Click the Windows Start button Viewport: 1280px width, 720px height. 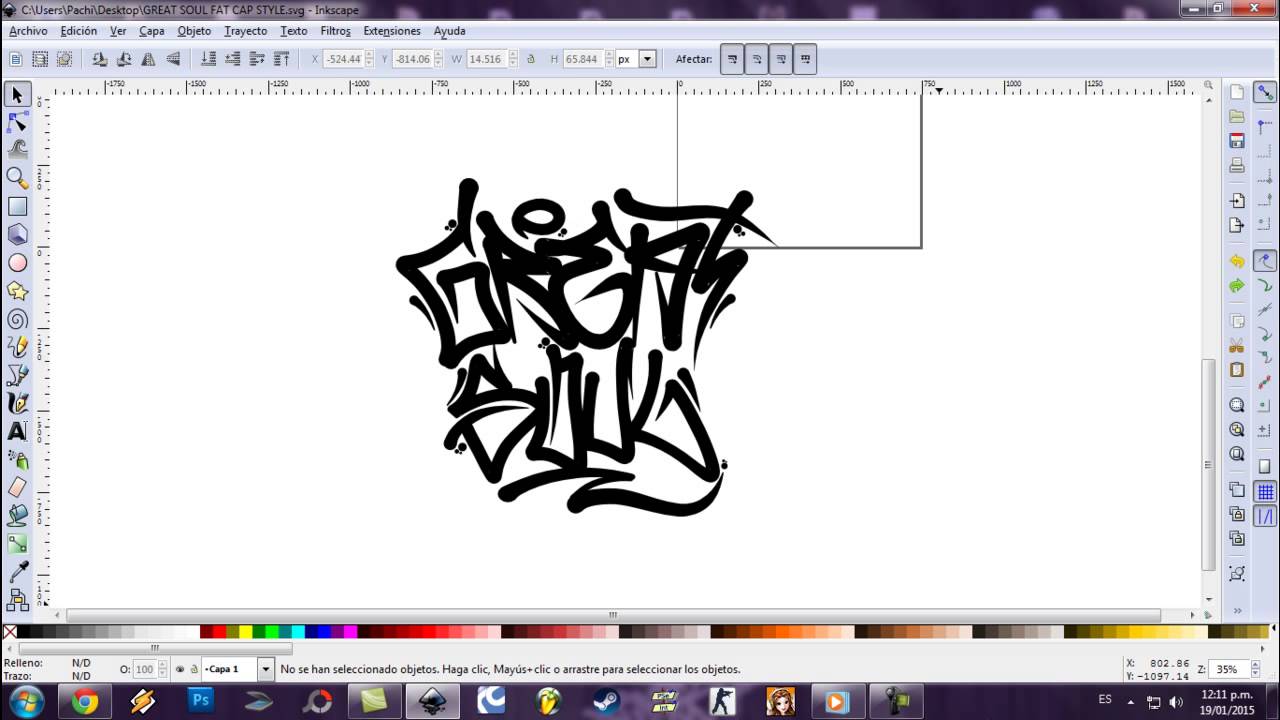27,702
